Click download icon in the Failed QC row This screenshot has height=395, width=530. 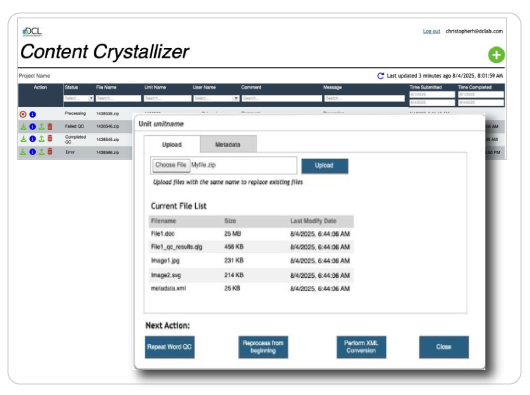pos(23,127)
